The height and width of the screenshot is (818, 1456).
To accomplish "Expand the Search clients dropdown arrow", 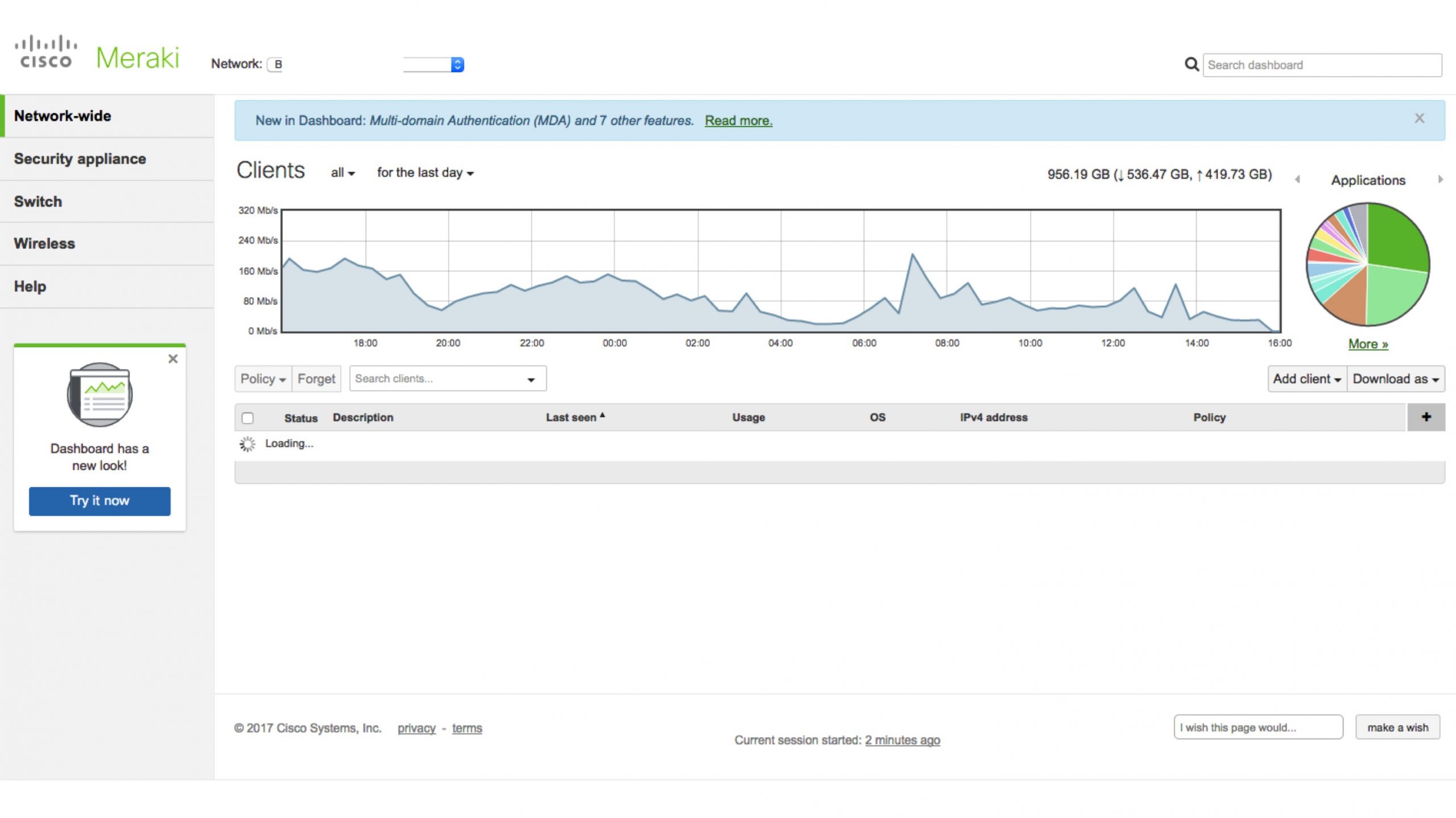I will (x=531, y=380).
